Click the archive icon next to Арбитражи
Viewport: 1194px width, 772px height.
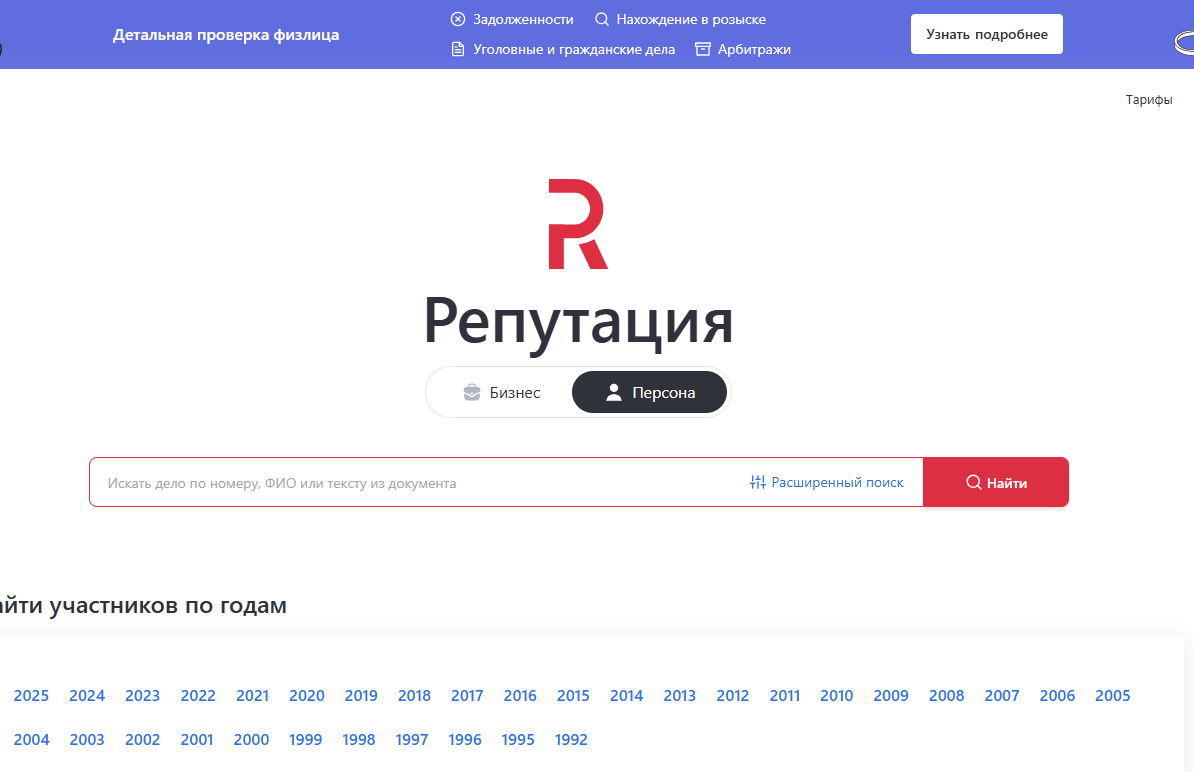pyautogui.click(x=701, y=48)
